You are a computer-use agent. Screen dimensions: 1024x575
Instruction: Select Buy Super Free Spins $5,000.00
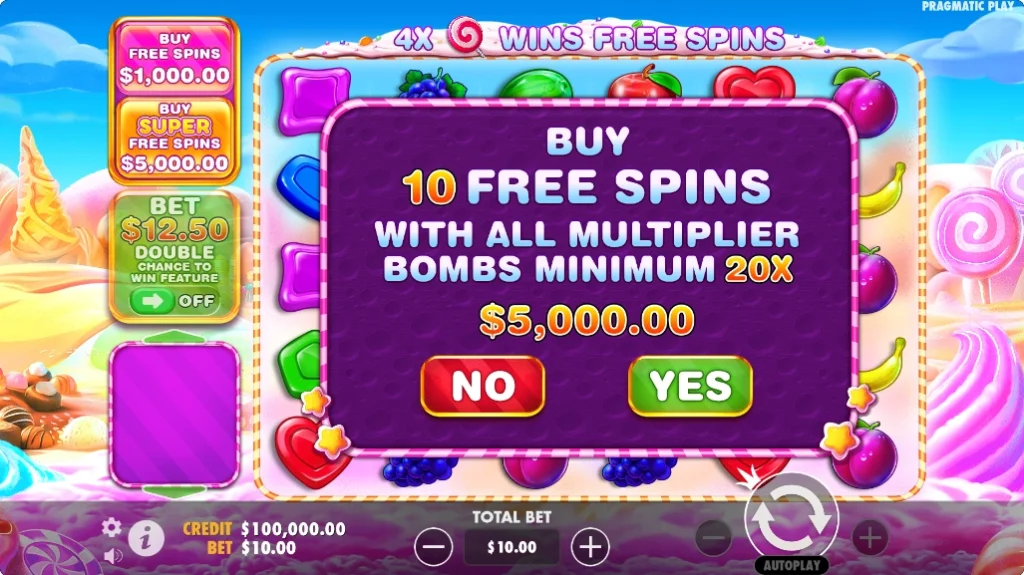(174, 137)
